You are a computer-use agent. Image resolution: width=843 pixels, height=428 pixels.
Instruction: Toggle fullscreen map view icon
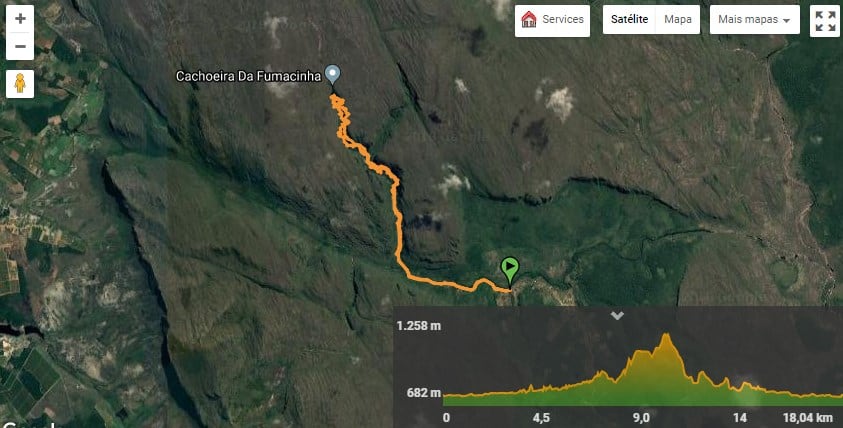(825, 21)
